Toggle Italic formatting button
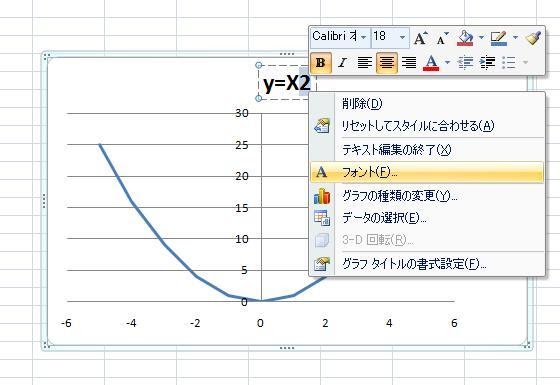The image size is (560, 385). click(342, 63)
